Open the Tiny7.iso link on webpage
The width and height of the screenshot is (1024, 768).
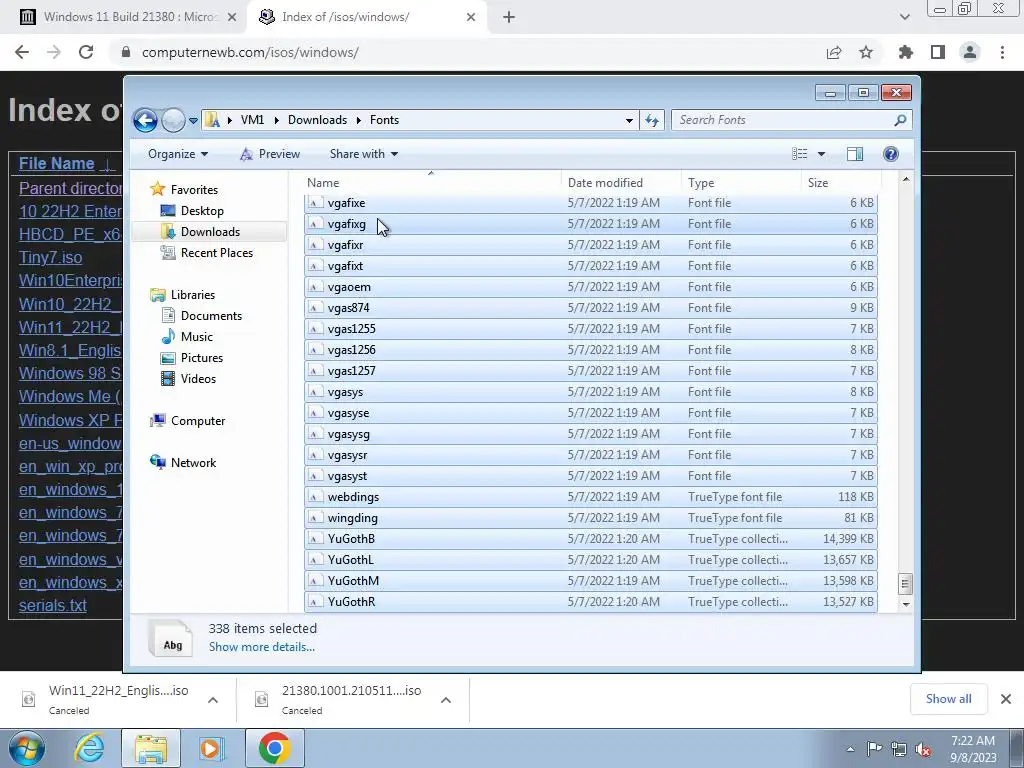50,257
